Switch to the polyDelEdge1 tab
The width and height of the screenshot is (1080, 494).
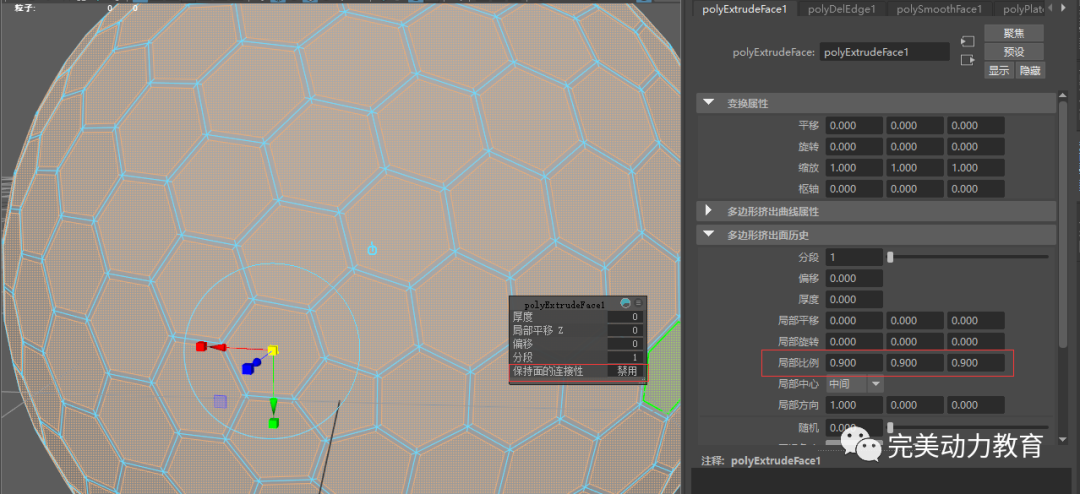841,9
